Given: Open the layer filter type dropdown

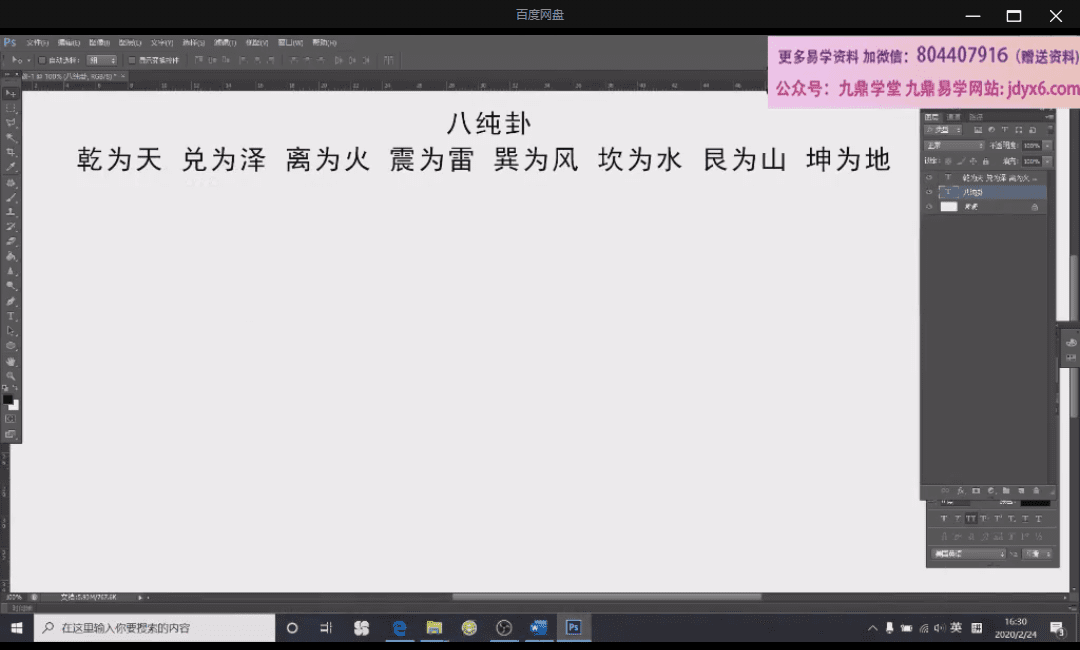Looking at the screenshot, I should click(x=943, y=130).
